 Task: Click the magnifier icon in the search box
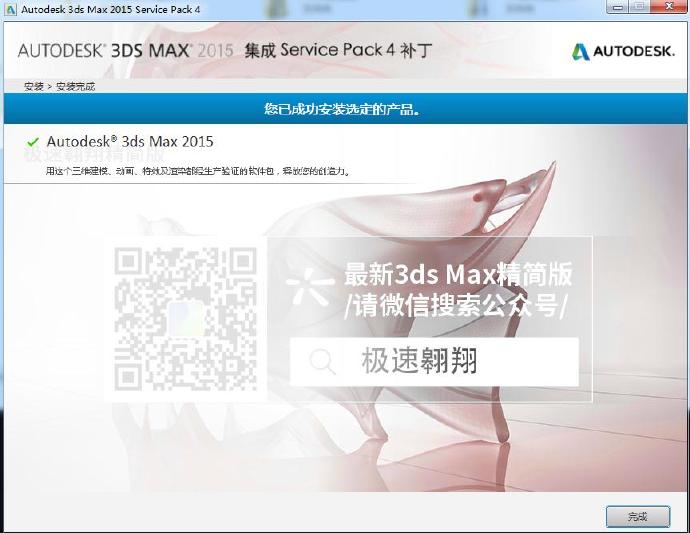pyautogui.click(x=322, y=361)
